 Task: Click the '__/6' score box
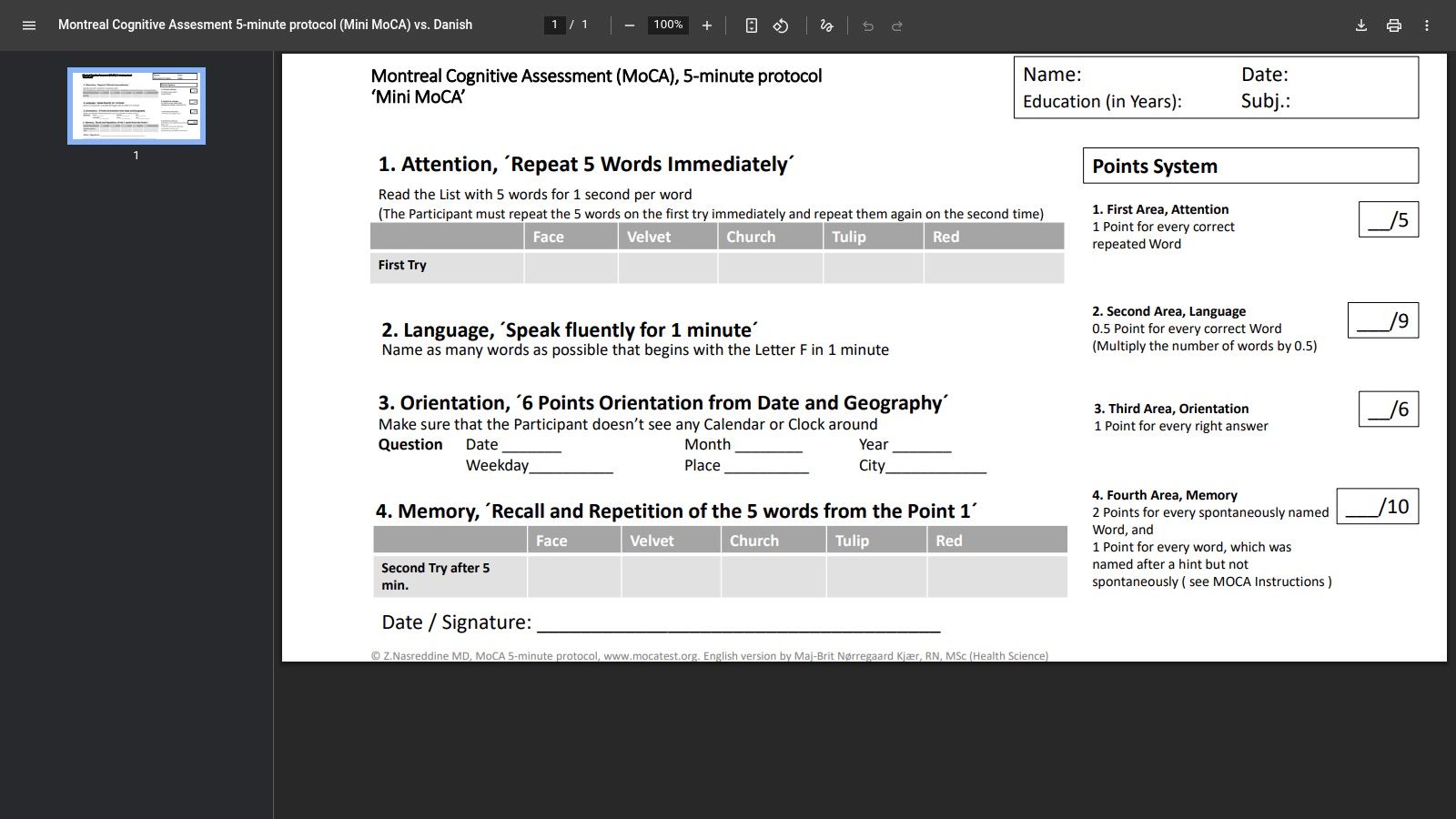click(x=1389, y=409)
